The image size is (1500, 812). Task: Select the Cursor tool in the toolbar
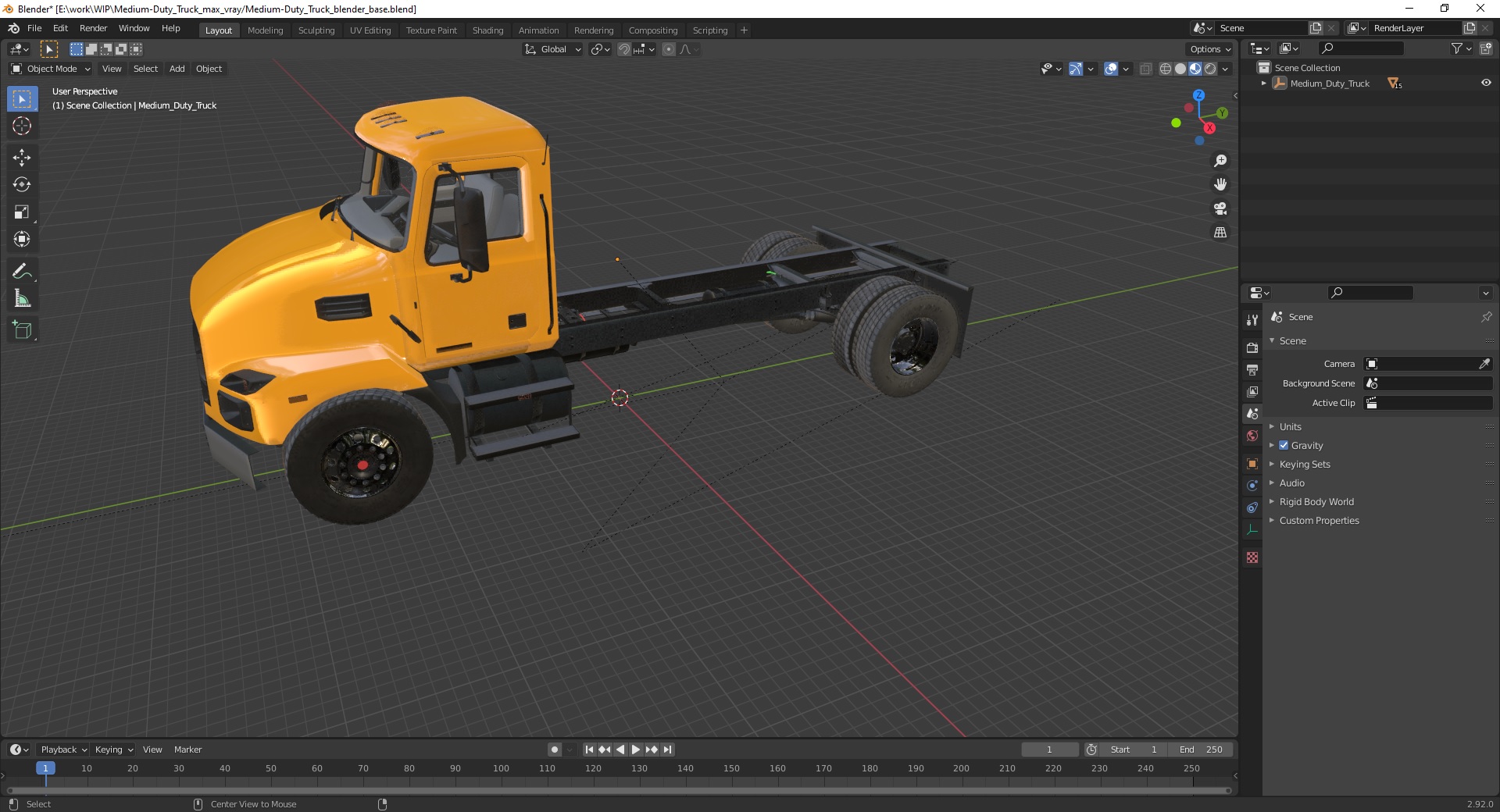coord(22,126)
